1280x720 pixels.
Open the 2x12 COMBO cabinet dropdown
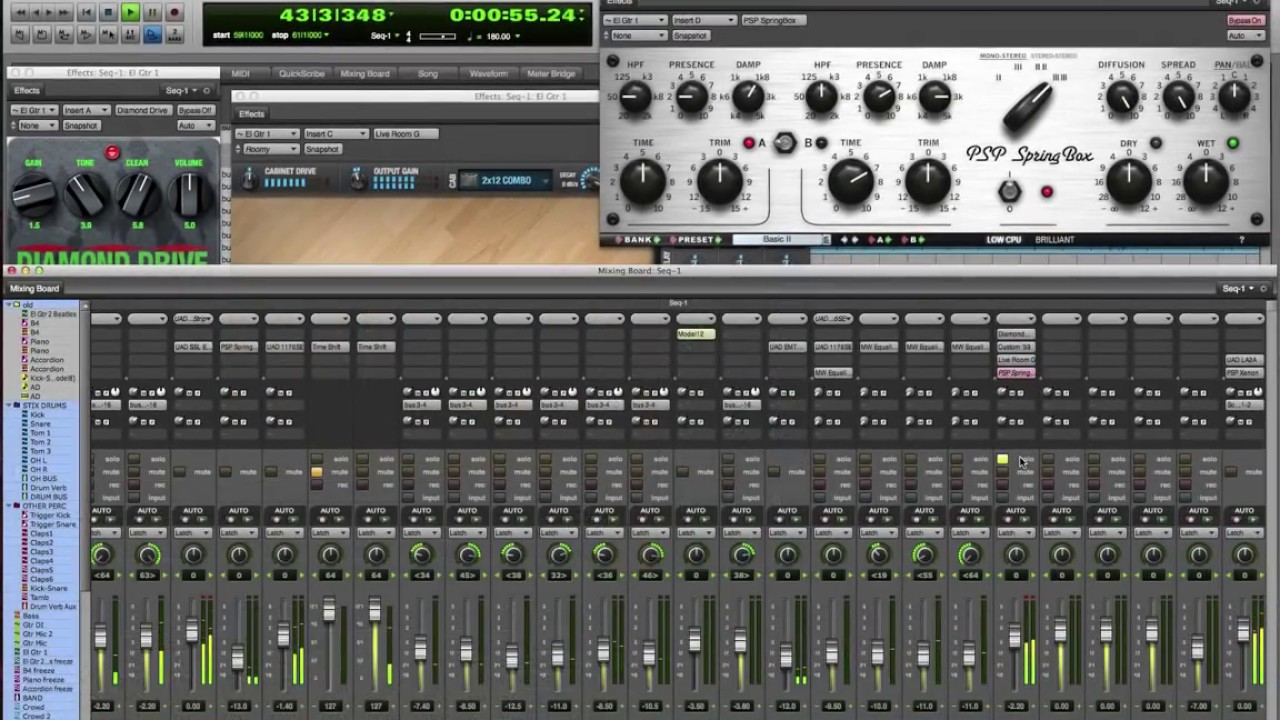click(x=506, y=181)
